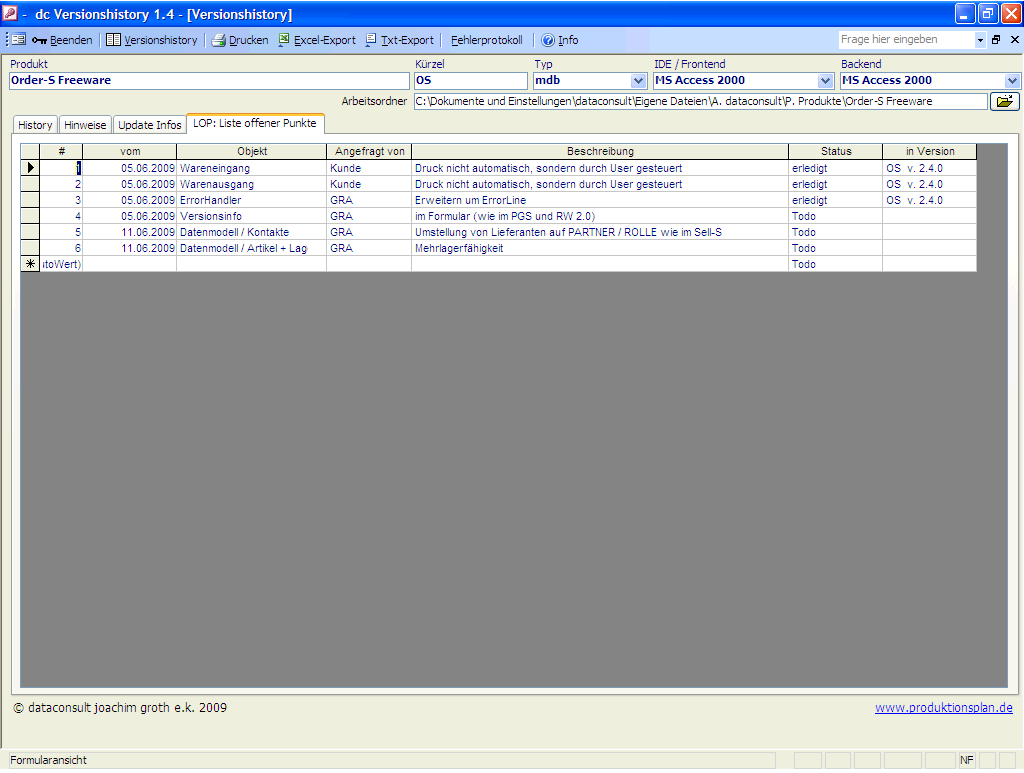The height and width of the screenshot is (773, 1024).
Task: Click the form icon at toolbar start
Action: pyautogui.click(x=19, y=40)
